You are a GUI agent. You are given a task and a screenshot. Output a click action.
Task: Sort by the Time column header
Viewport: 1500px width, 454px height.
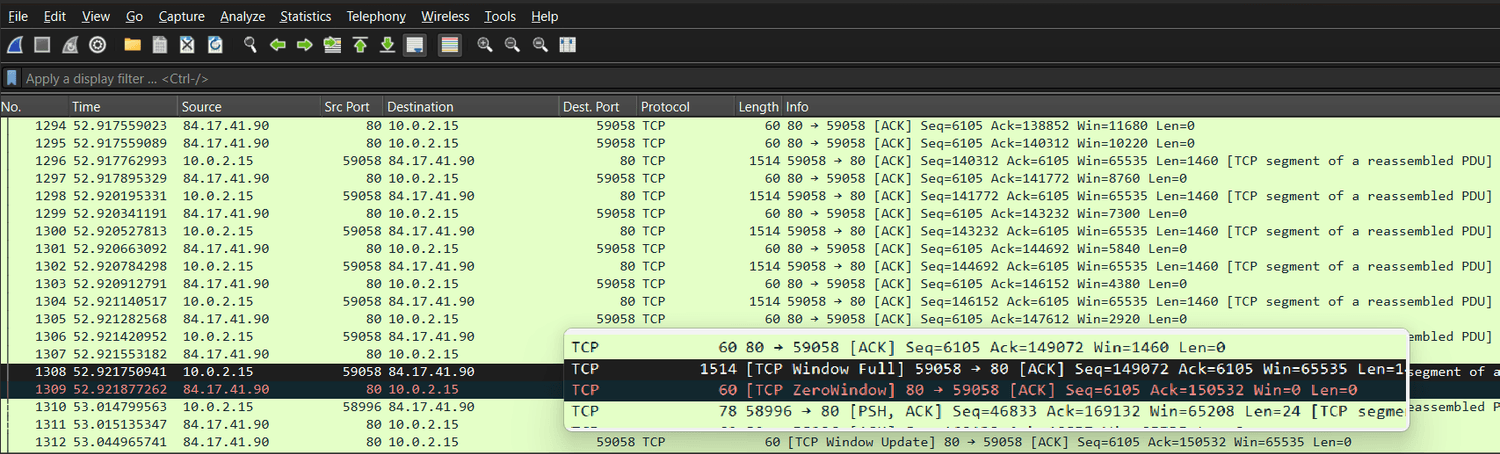click(123, 107)
